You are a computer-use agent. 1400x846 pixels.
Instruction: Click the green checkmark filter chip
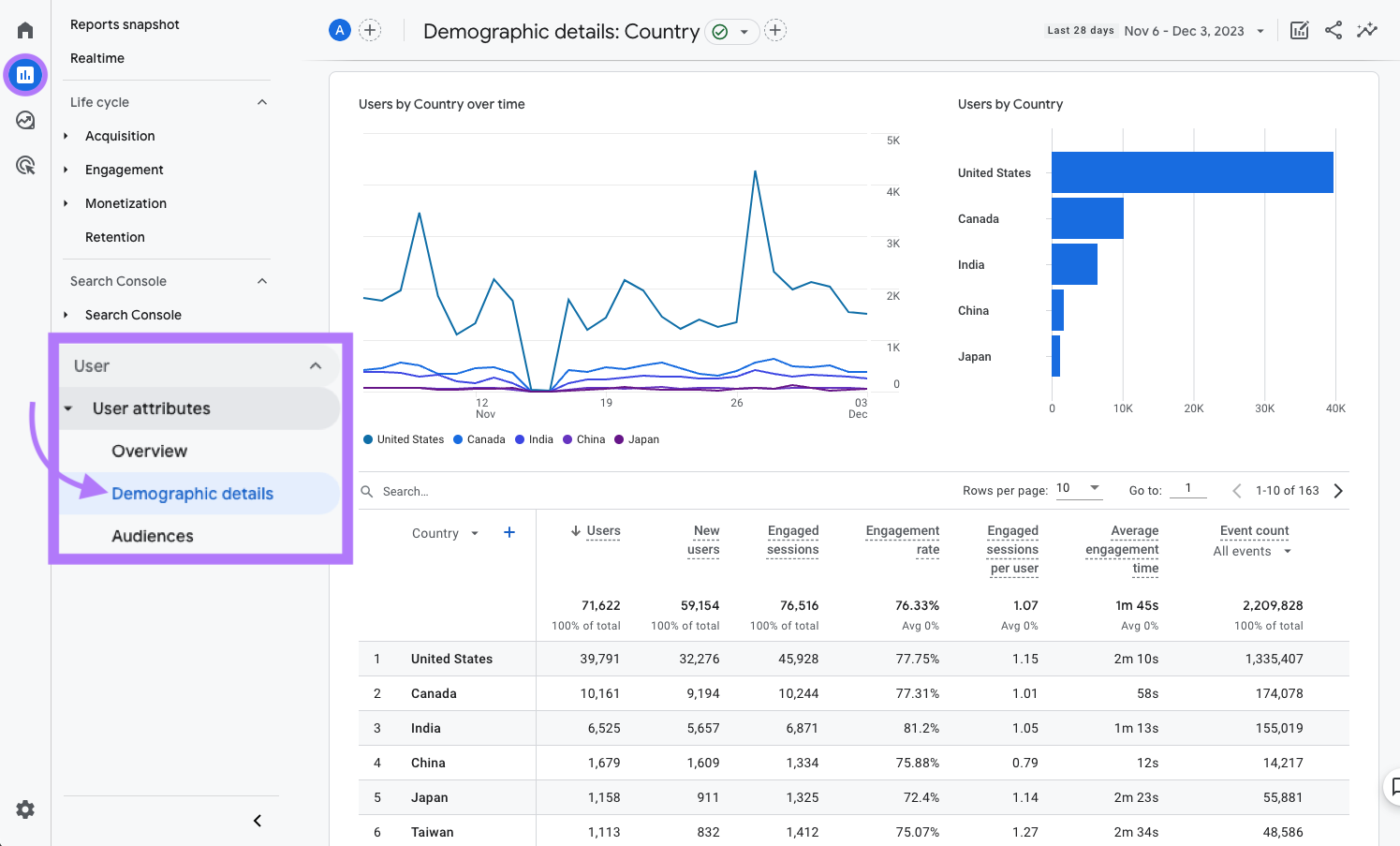[720, 31]
